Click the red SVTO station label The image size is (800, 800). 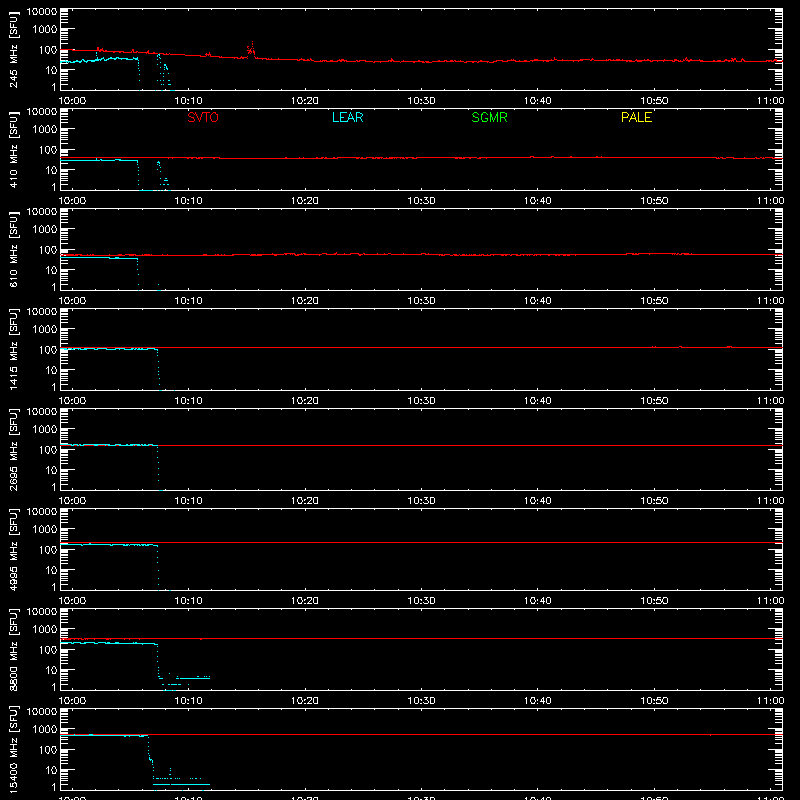click(x=203, y=117)
